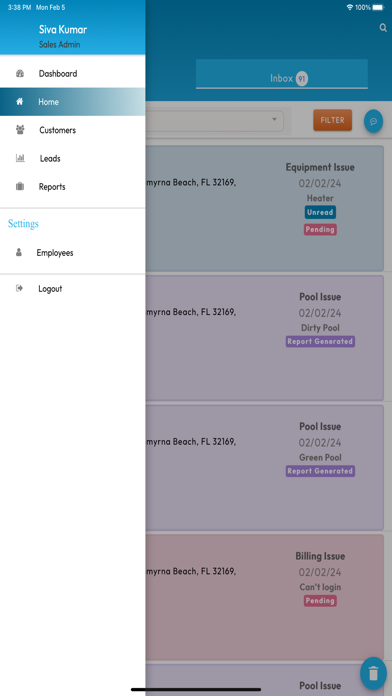Click the Dashboard gauge icon

pyautogui.click(x=20, y=74)
